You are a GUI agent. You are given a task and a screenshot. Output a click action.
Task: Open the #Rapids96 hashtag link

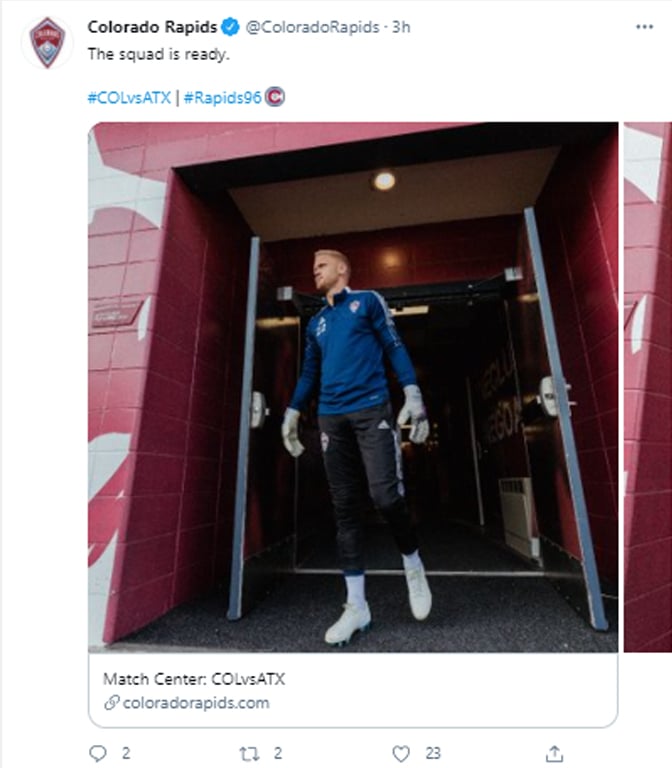tap(222, 97)
